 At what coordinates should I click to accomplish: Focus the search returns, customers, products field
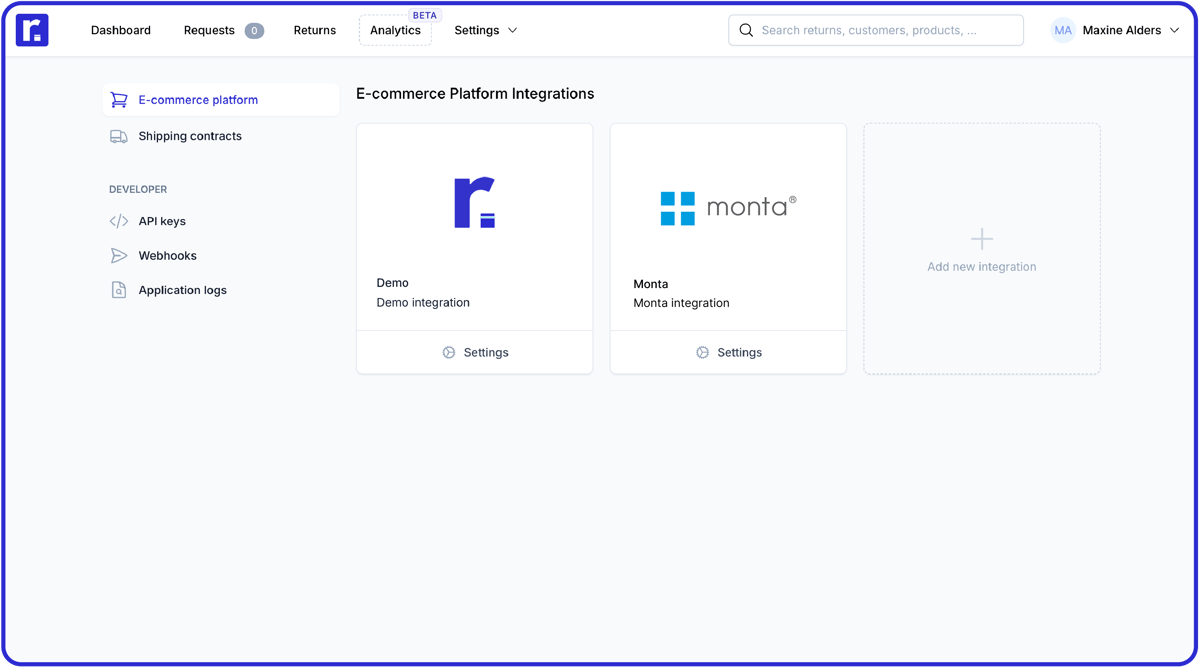(876, 30)
